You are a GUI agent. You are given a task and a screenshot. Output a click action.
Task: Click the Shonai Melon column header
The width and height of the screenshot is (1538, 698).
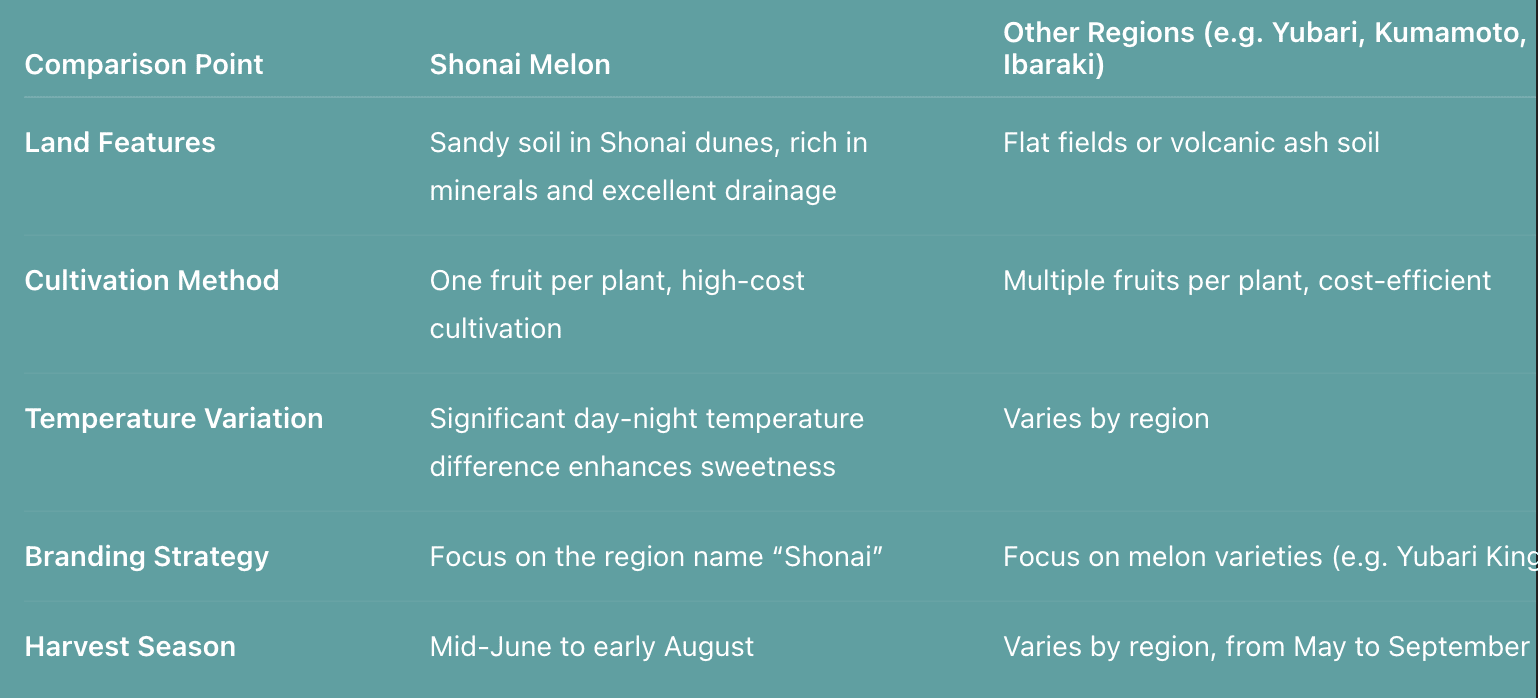[520, 65]
